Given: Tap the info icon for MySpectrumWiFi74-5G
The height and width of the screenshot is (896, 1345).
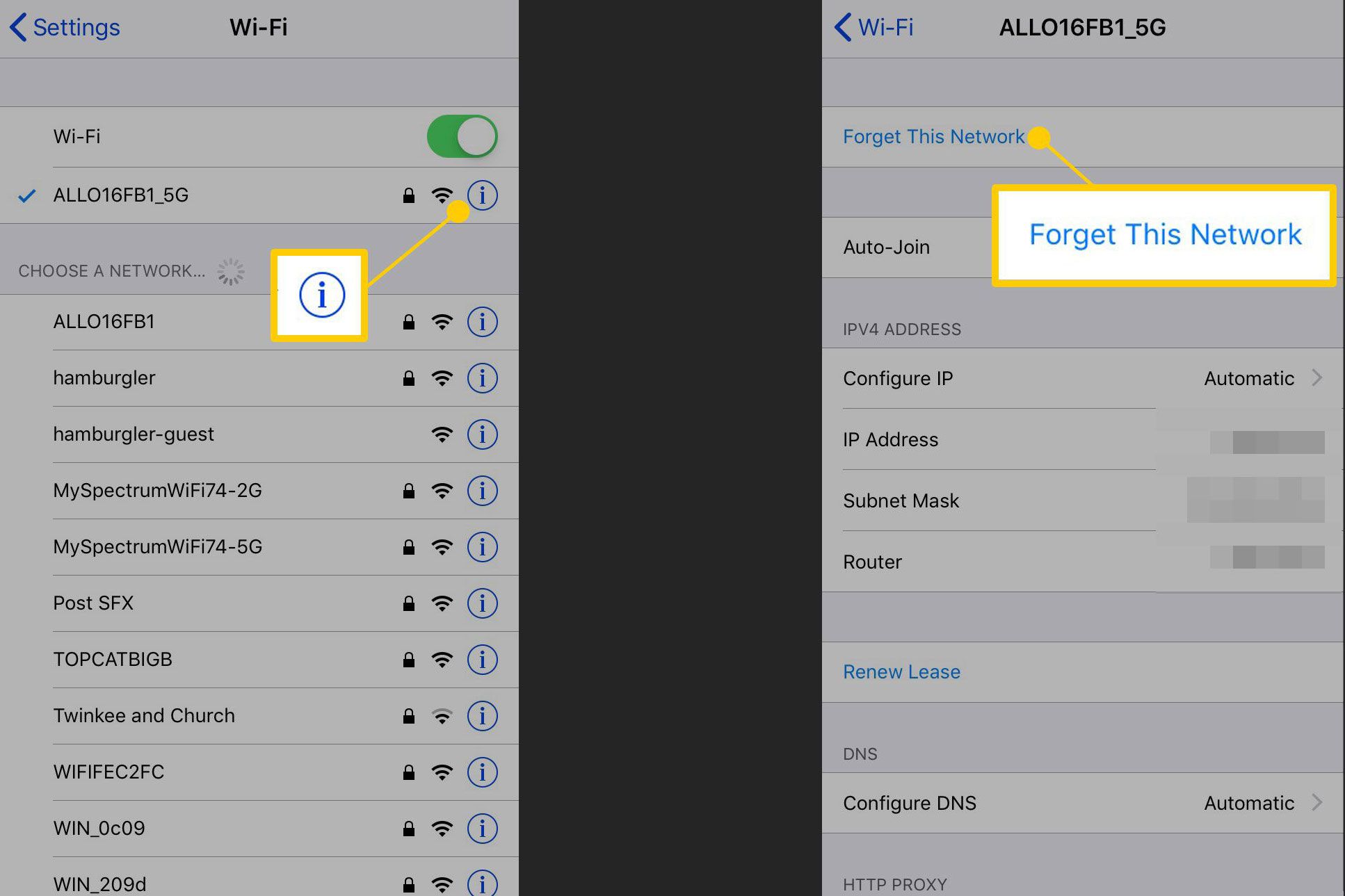Looking at the screenshot, I should point(483,547).
